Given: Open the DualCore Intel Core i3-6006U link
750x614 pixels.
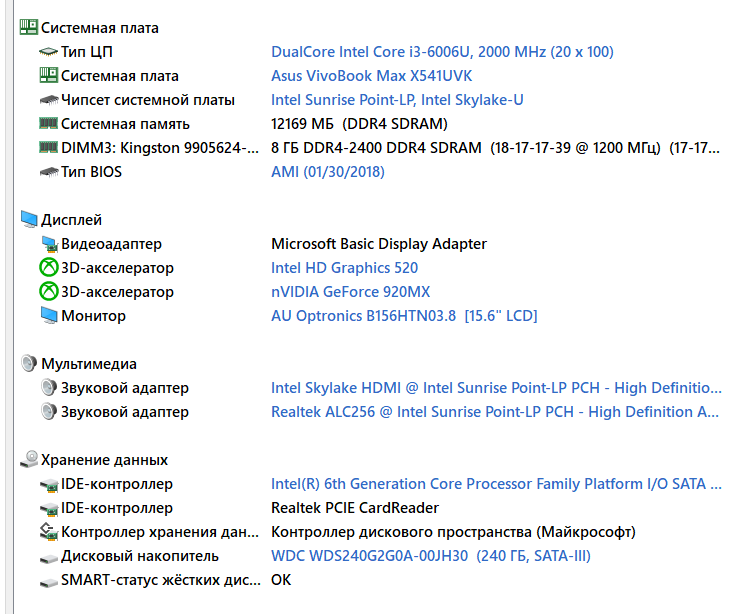Looking at the screenshot, I should point(442,52).
